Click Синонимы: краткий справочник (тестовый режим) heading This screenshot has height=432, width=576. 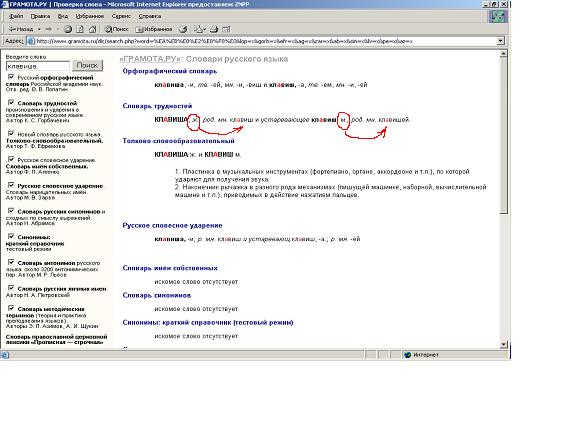tap(208, 323)
